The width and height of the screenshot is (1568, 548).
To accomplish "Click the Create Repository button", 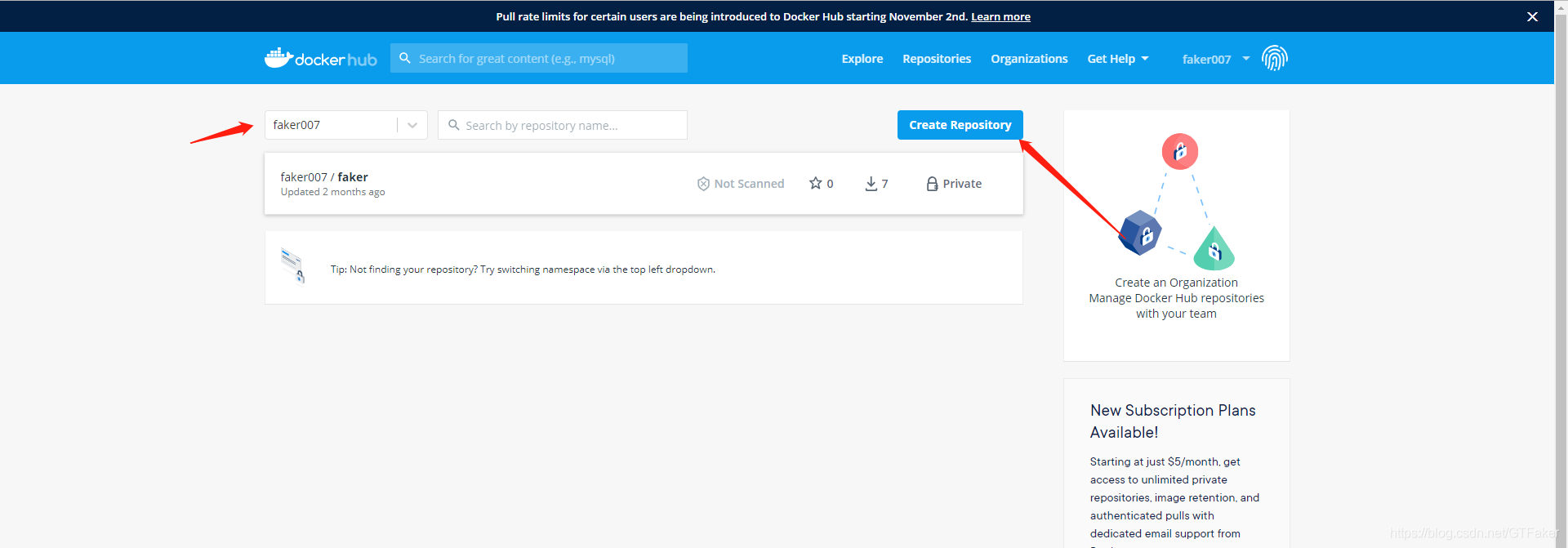I will [x=960, y=125].
